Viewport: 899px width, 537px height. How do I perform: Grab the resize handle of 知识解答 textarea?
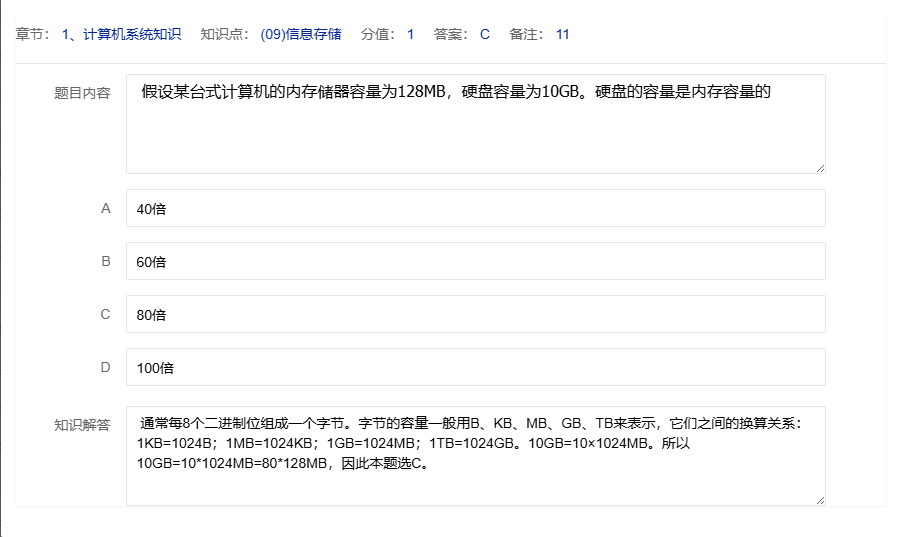pyautogui.click(x=820, y=500)
